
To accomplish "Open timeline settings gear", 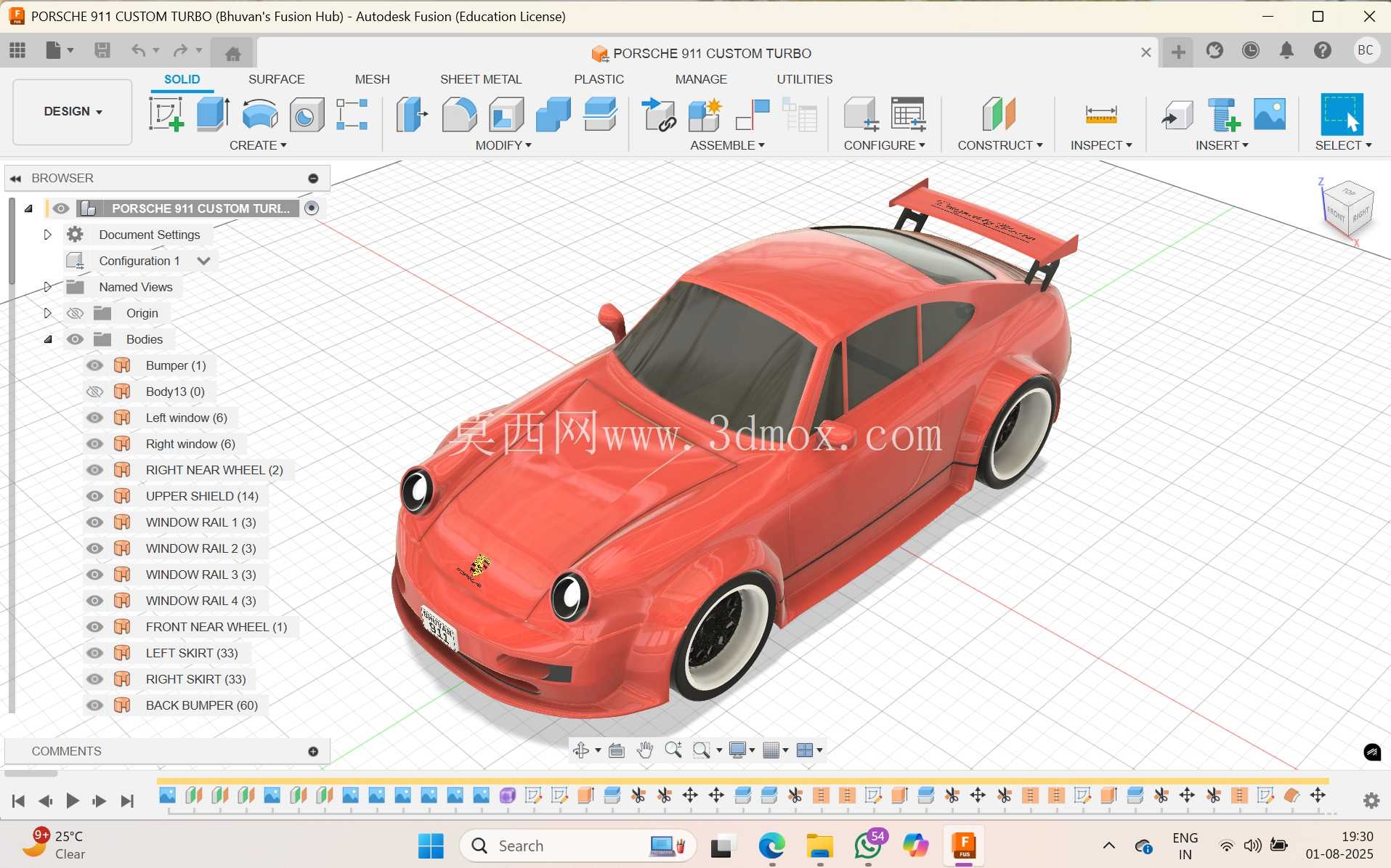I will pos(1371,800).
